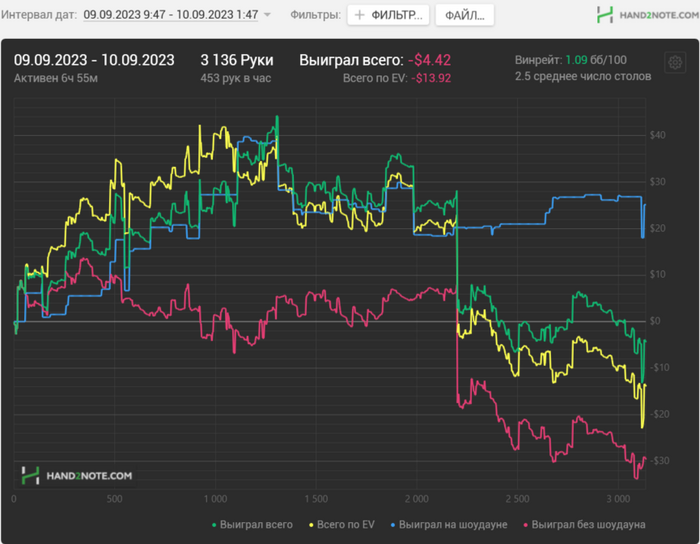Viewport: 700px width, 544px height.
Task: Click the 'Всего по EV: -$13.92' value
Action: click(397, 79)
